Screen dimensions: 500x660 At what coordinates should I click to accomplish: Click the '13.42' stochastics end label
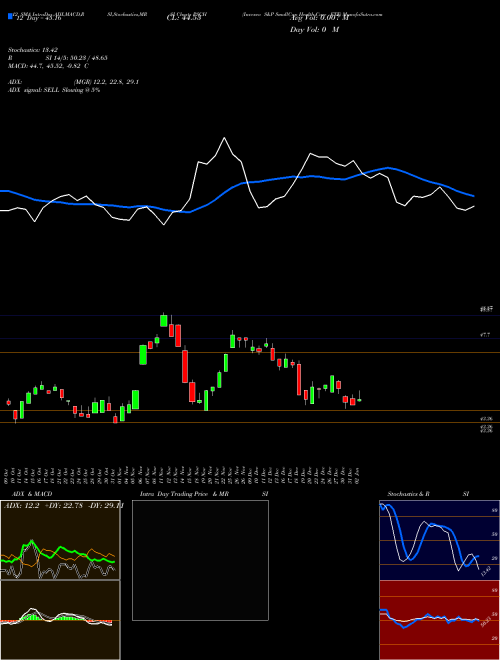(x=485, y=572)
